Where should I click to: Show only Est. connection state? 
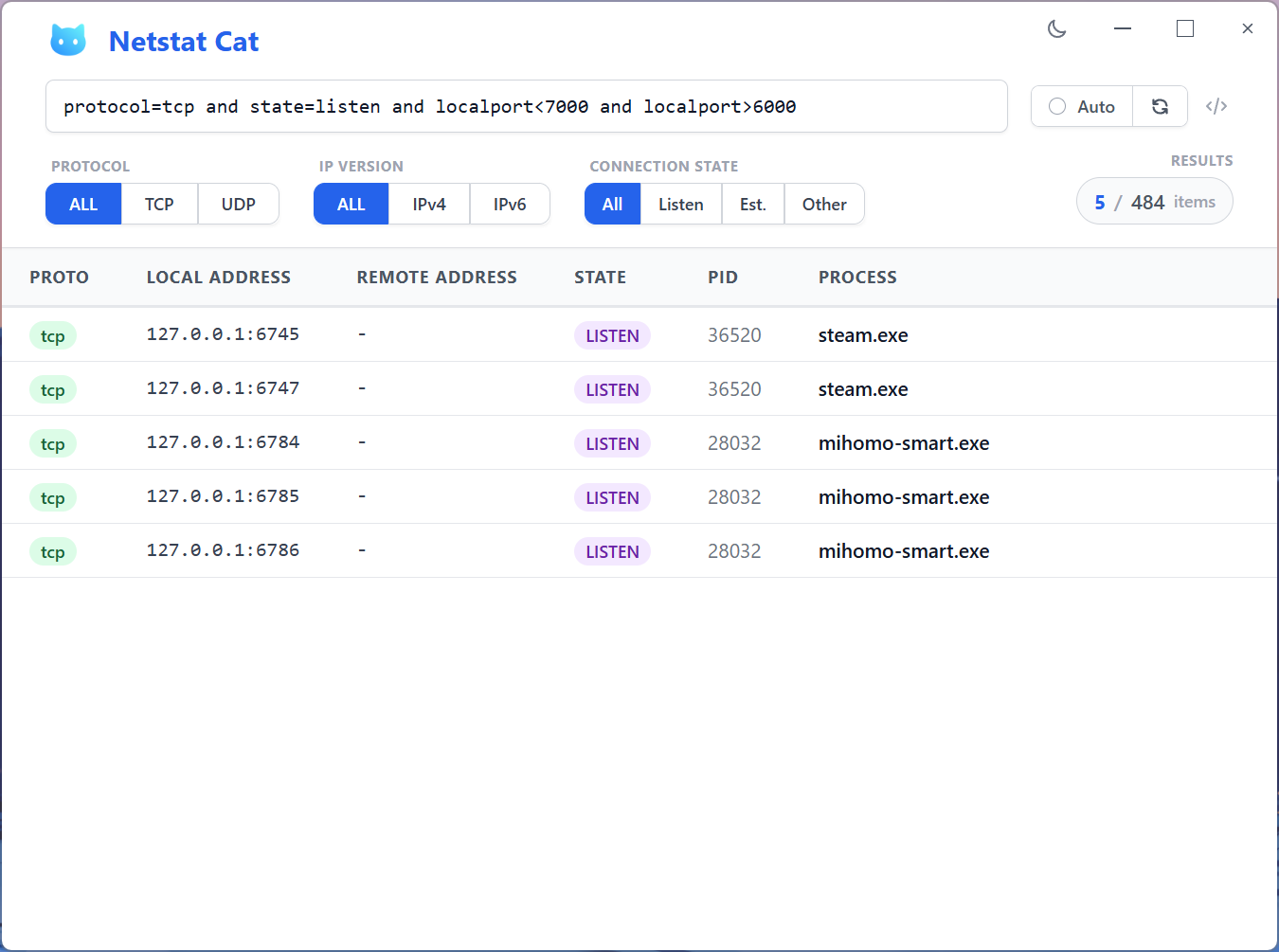[753, 204]
